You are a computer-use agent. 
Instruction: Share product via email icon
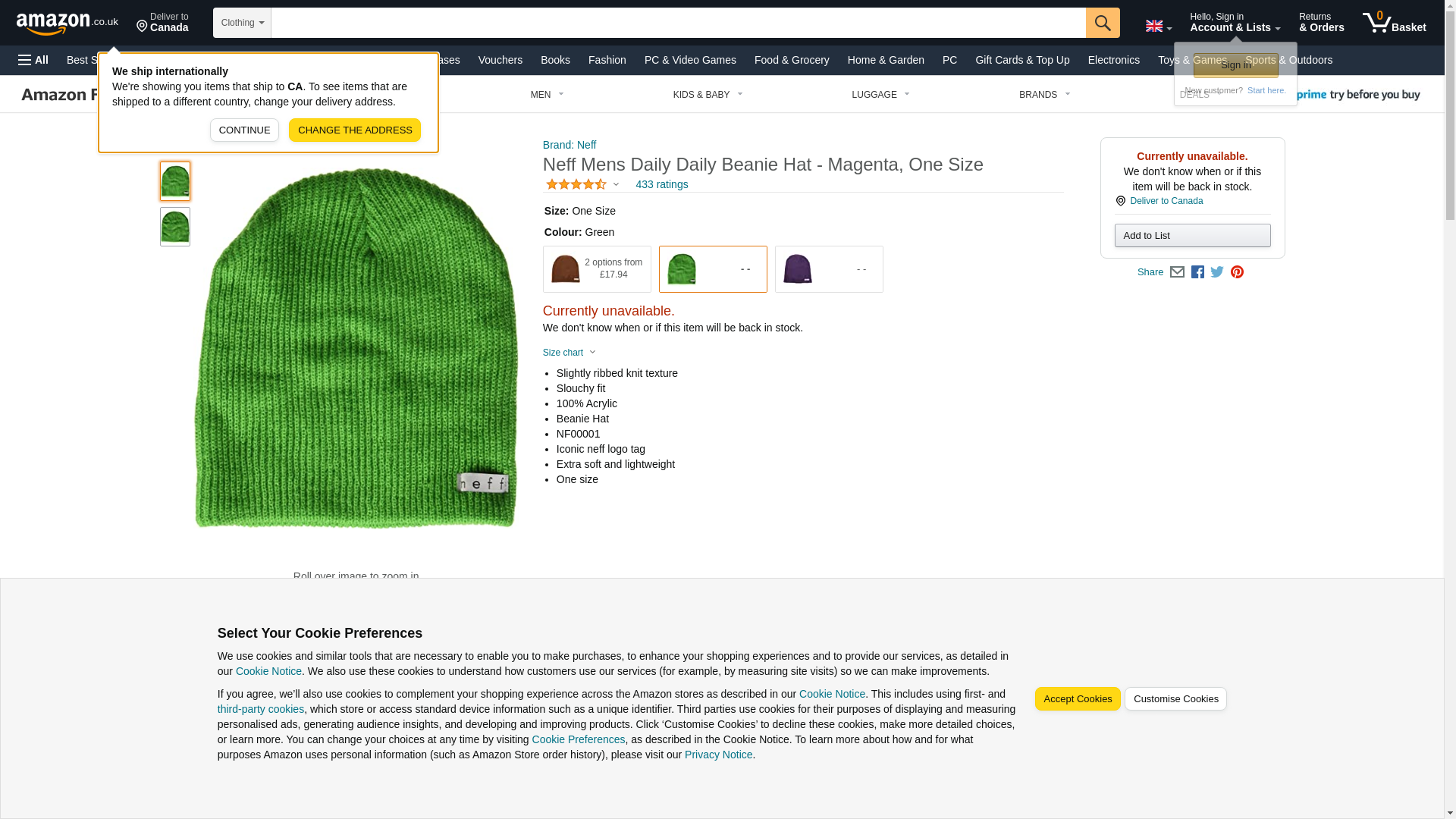tap(1177, 272)
